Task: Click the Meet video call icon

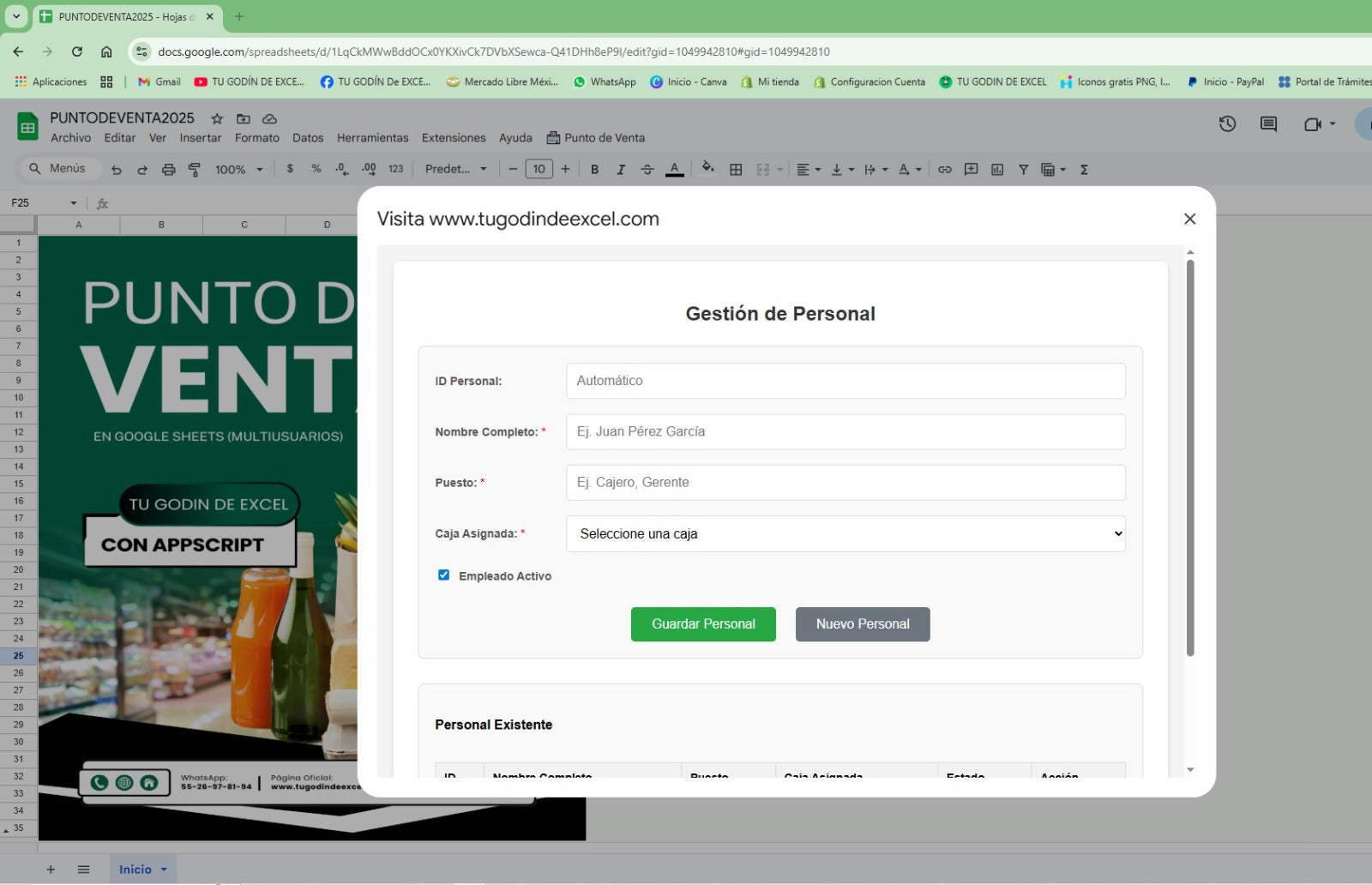Action: [1312, 124]
